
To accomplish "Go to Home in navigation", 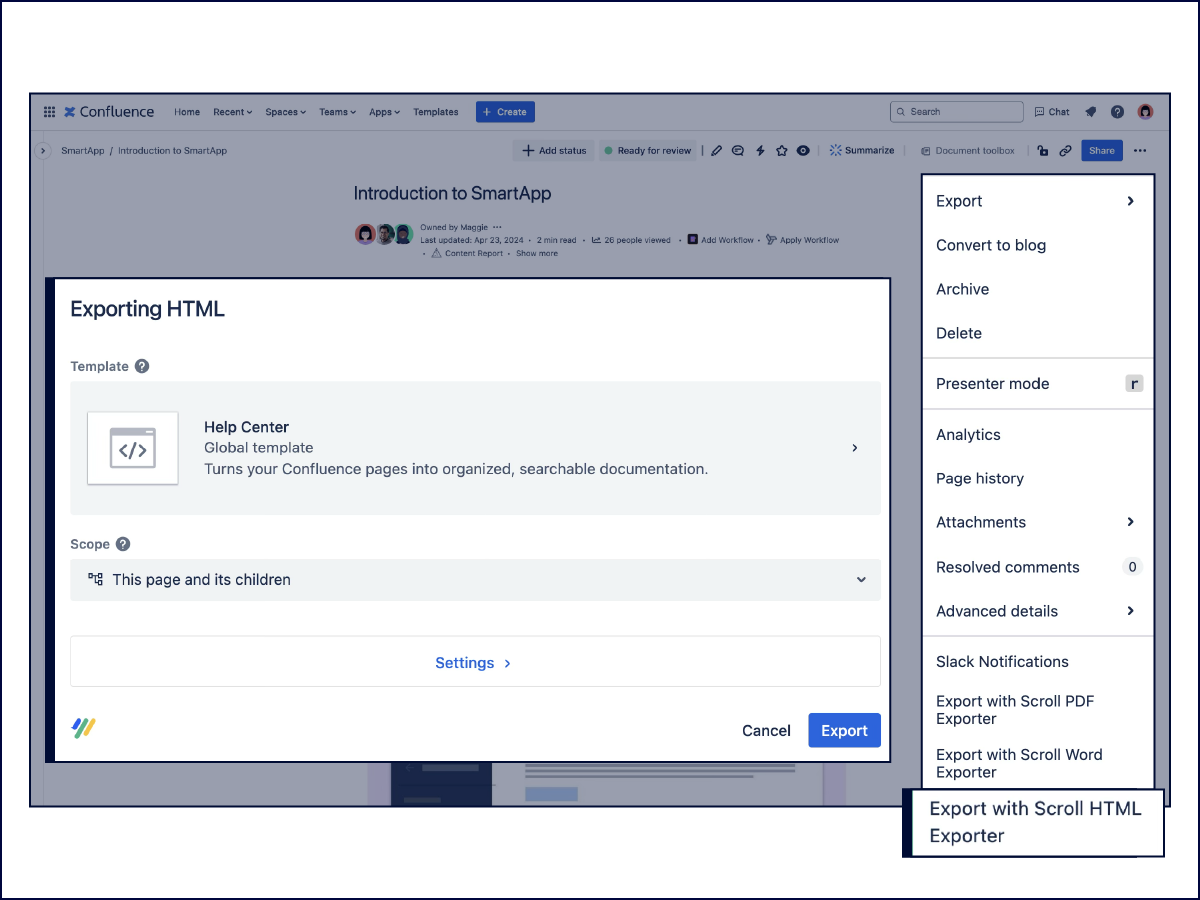I will (x=187, y=112).
